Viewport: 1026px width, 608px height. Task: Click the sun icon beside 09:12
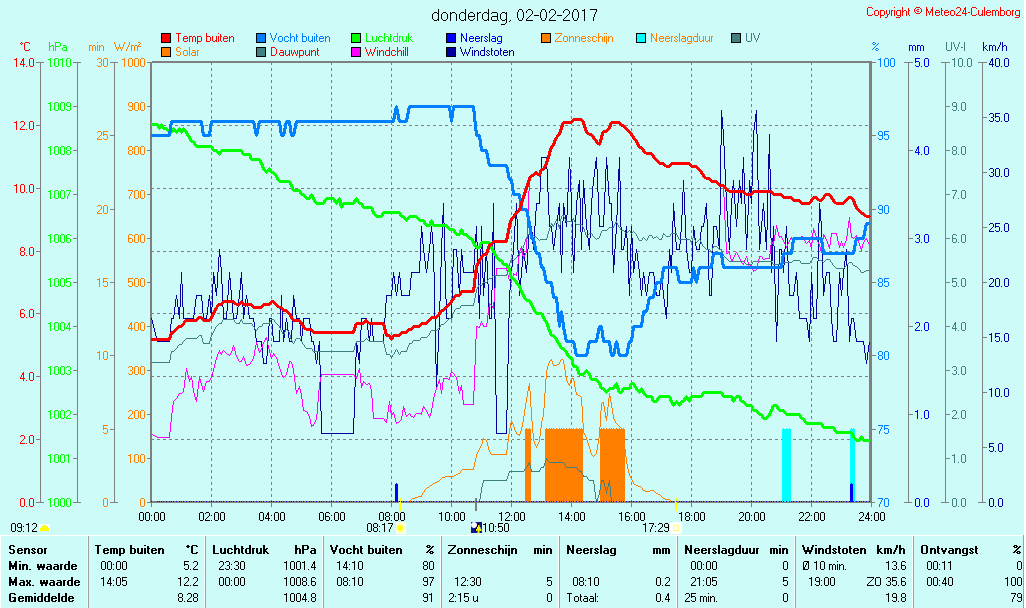[x=44, y=527]
